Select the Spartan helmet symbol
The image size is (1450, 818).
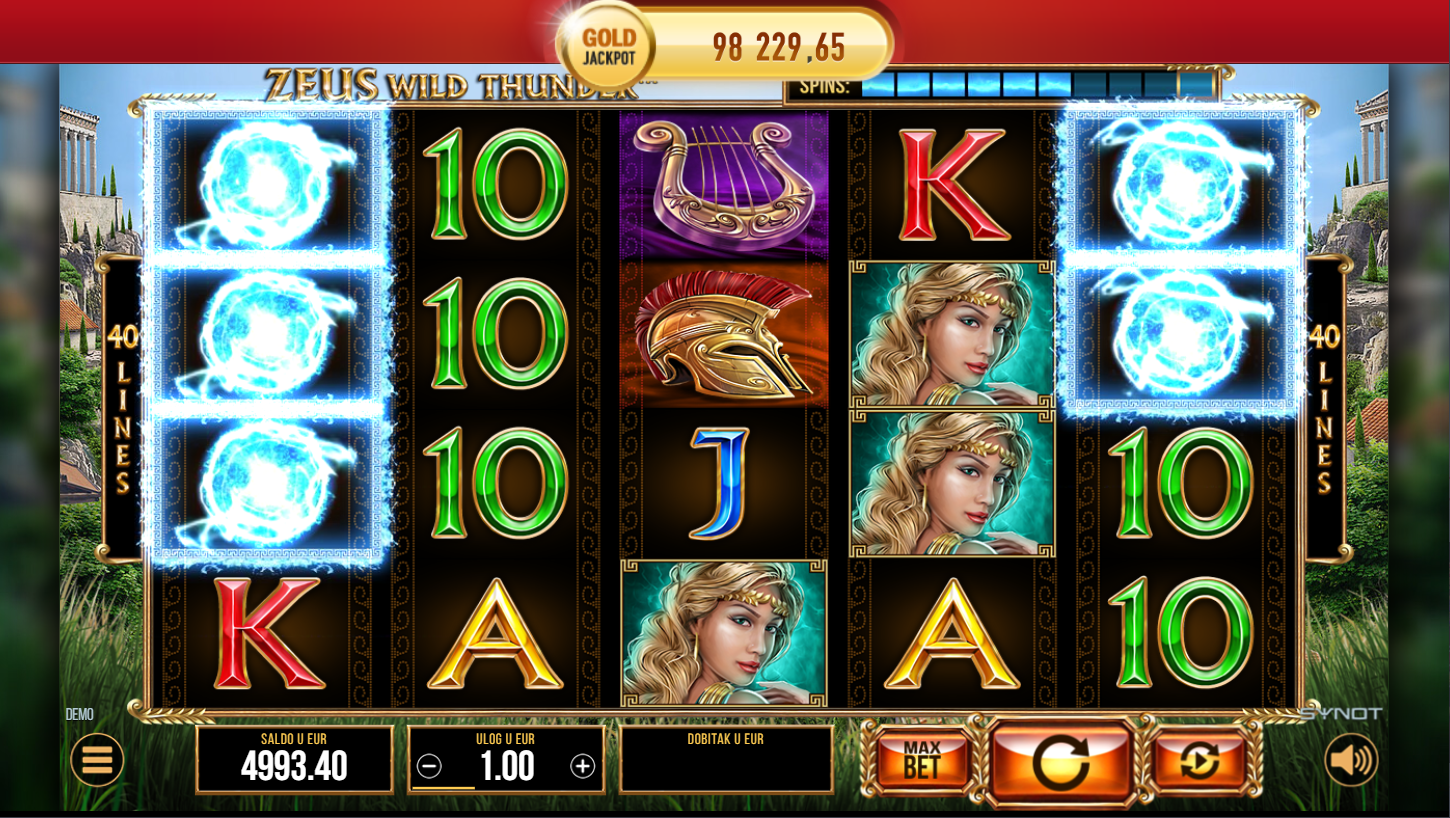tap(724, 335)
